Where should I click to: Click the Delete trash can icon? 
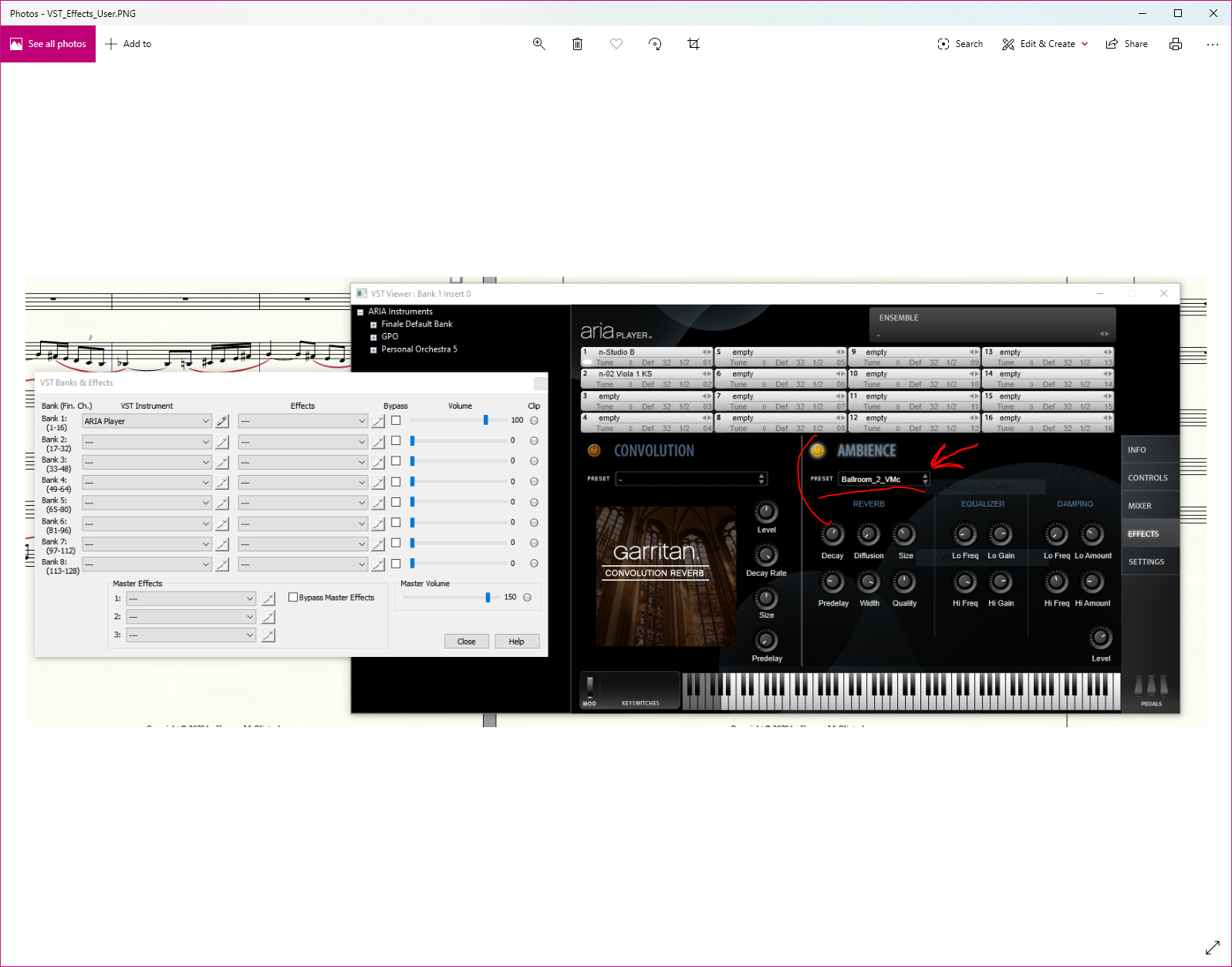[x=577, y=44]
